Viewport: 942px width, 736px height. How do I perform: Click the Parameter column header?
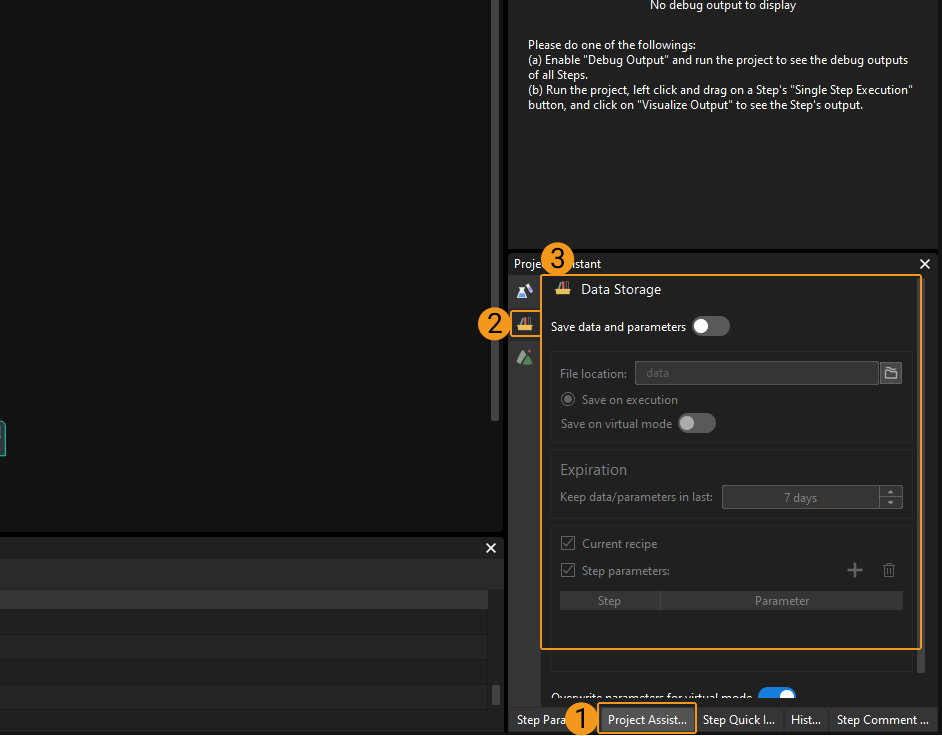click(x=782, y=601)
